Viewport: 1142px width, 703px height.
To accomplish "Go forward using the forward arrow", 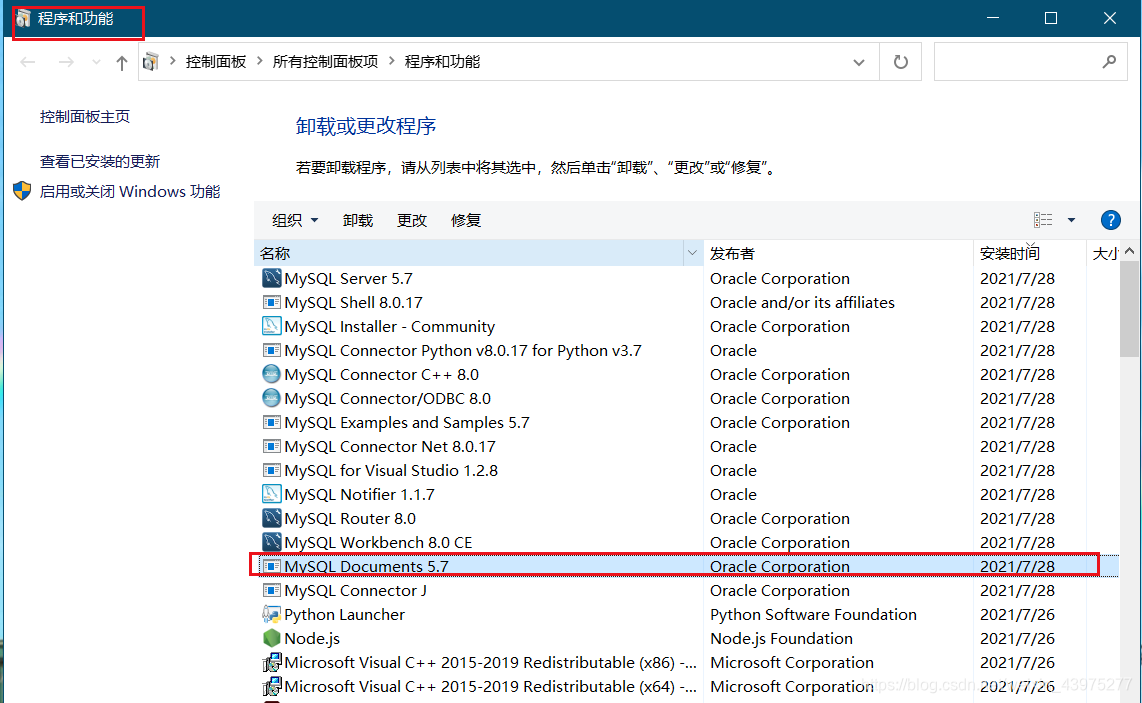I will (x=66, y=63).
